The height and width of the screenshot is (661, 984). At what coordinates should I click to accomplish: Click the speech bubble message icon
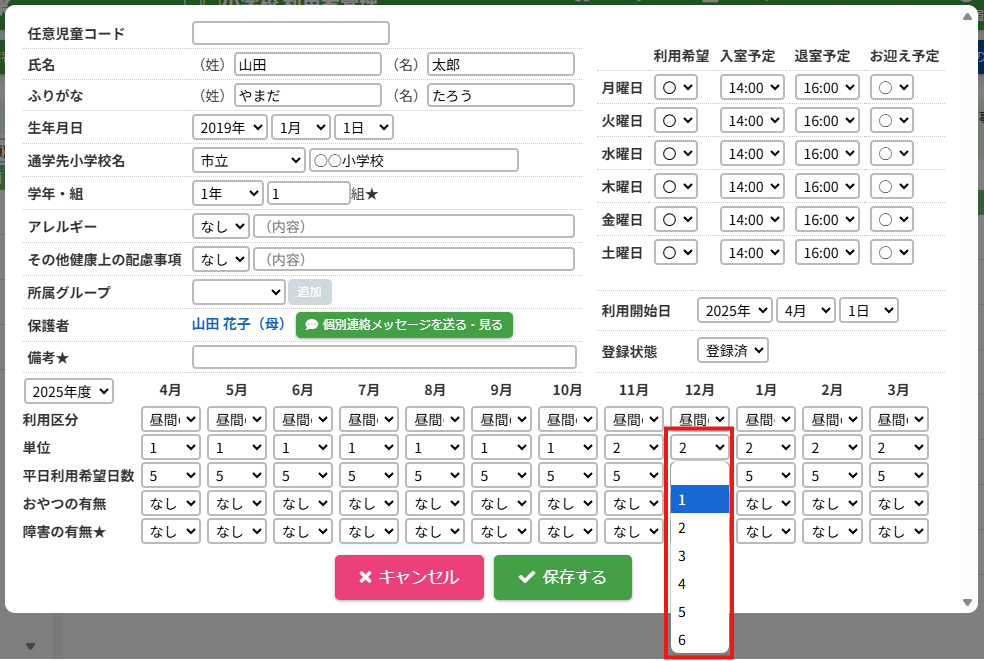pyautogui.click(x=312, y=325)
